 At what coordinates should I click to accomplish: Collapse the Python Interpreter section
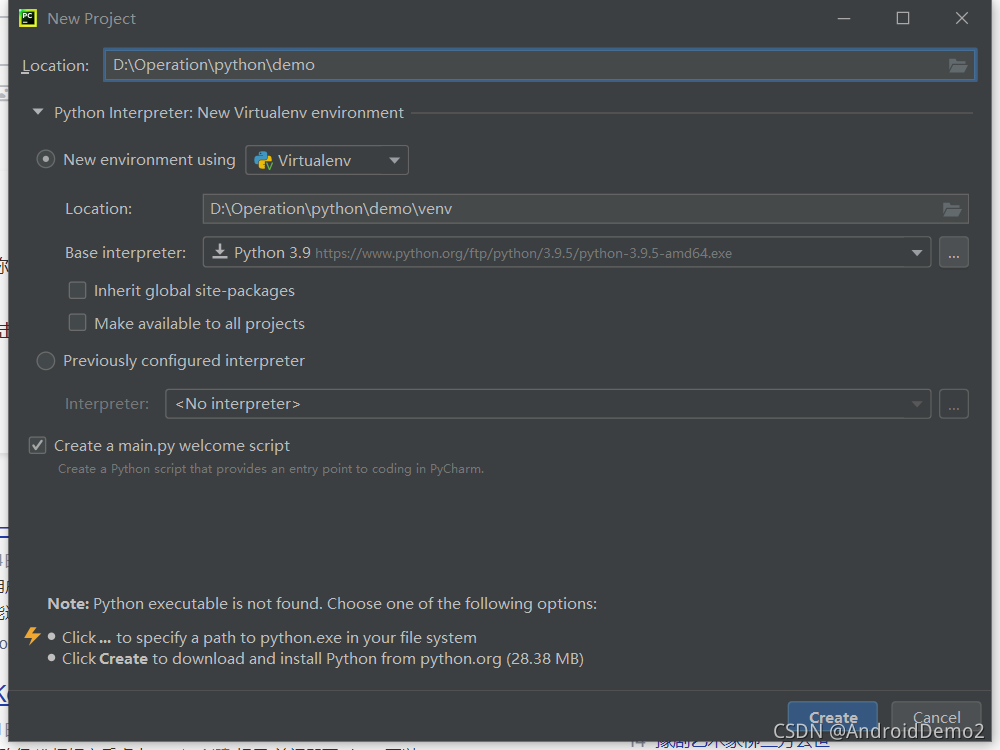[x=38, y=112]
